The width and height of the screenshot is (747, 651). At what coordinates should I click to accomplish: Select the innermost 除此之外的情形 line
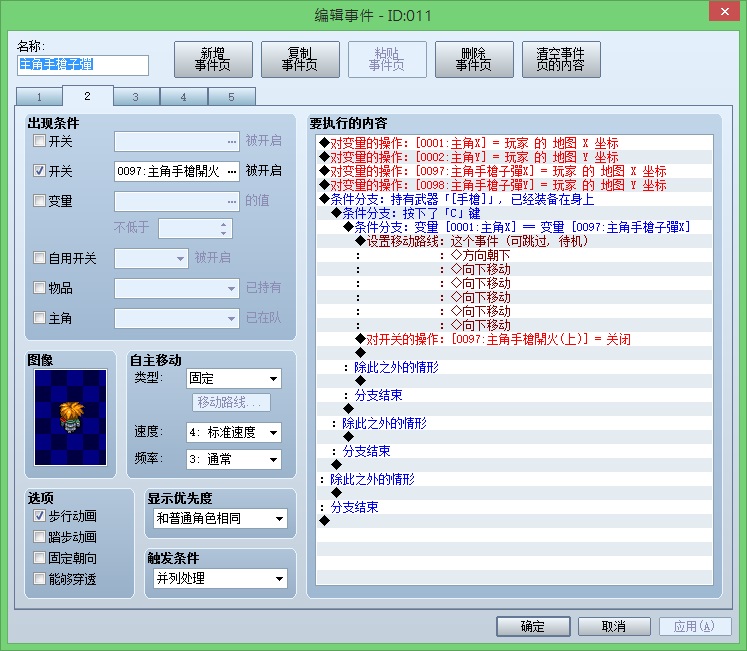515,367
